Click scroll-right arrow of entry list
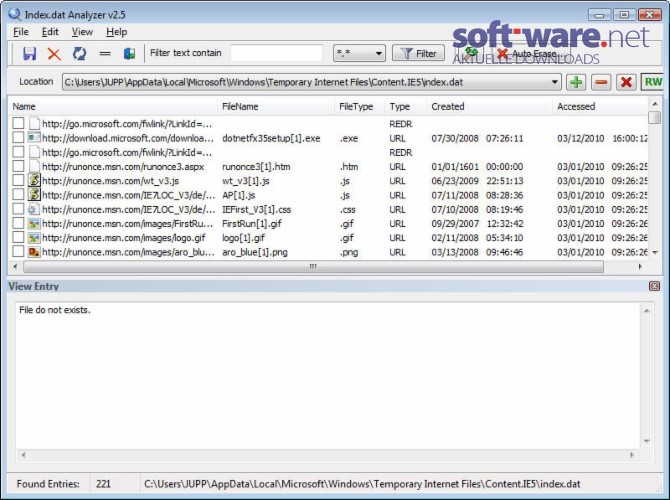 tap(640, 267)
